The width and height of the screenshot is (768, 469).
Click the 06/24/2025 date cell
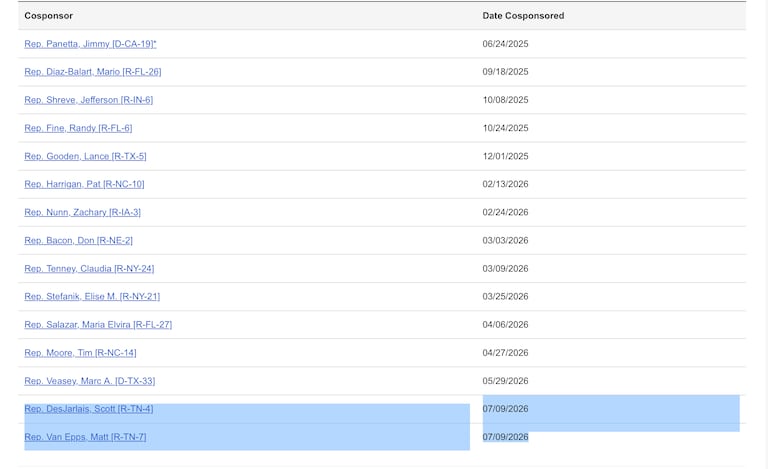(505, 44)
